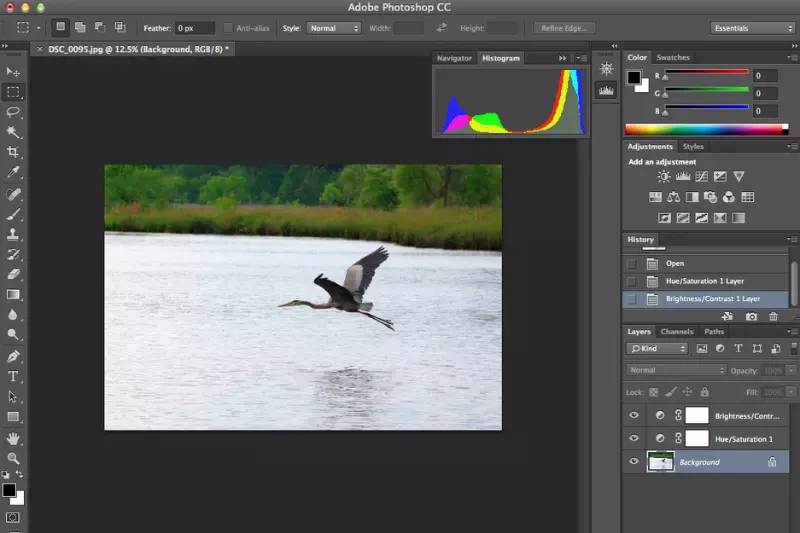Add a Curves adjustment
The image size is (800, 533).
click(x=702, y=176)
